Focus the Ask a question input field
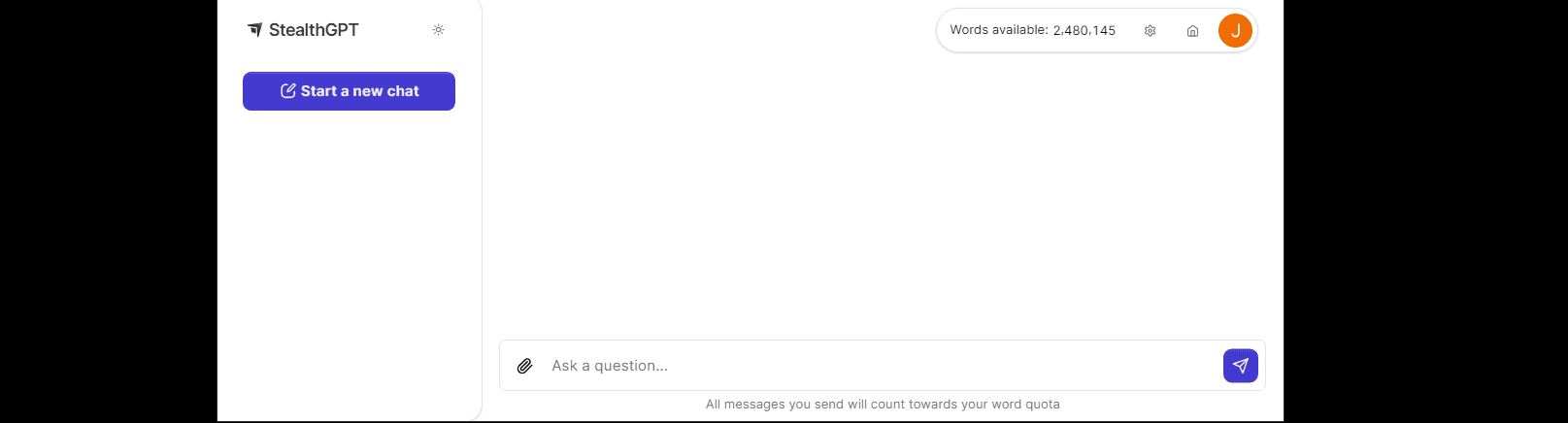Image resolution: width=1568 pixels, height=423 pixels. tap(874, 366)
